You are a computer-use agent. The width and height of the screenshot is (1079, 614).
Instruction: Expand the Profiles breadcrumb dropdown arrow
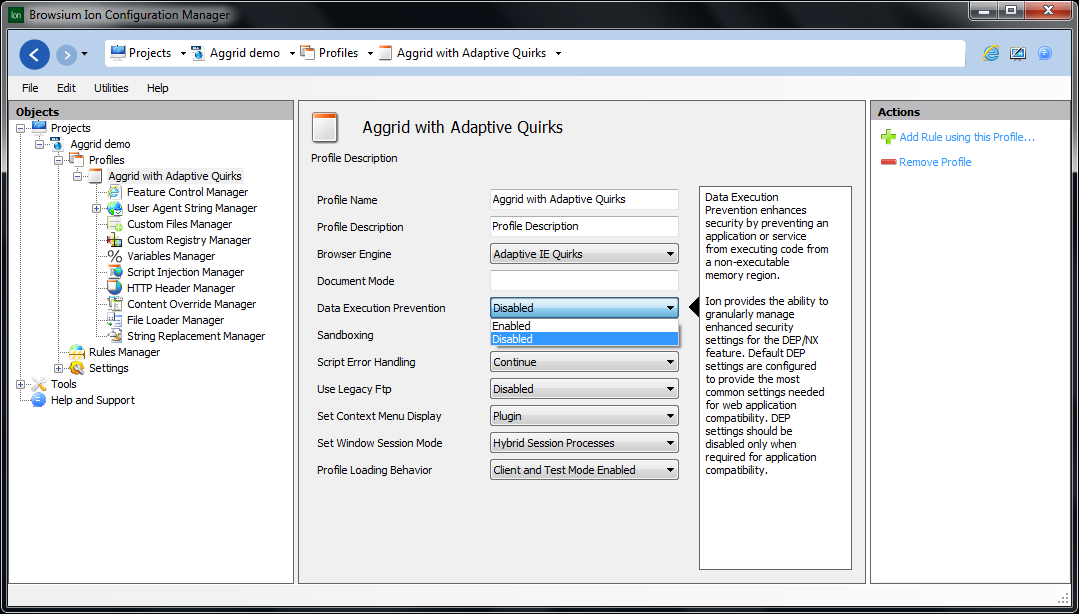[x=370, y=53]
